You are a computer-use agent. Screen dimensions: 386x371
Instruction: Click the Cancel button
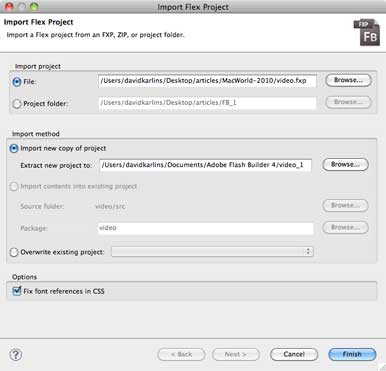pos(294,354)
